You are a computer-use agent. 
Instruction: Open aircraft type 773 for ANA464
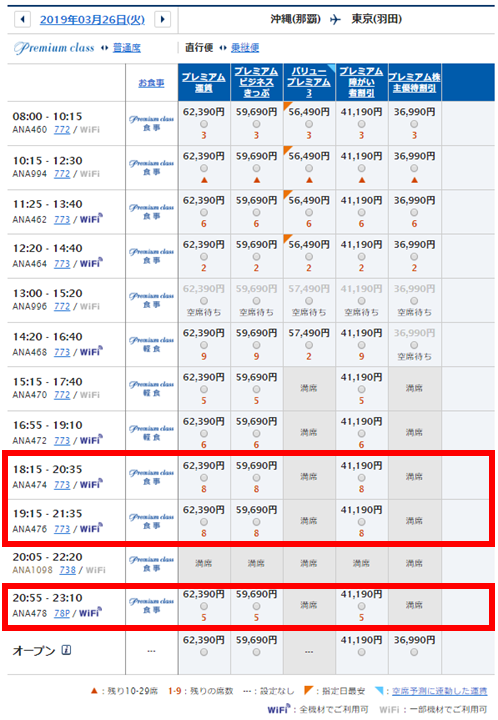(62, 264)
